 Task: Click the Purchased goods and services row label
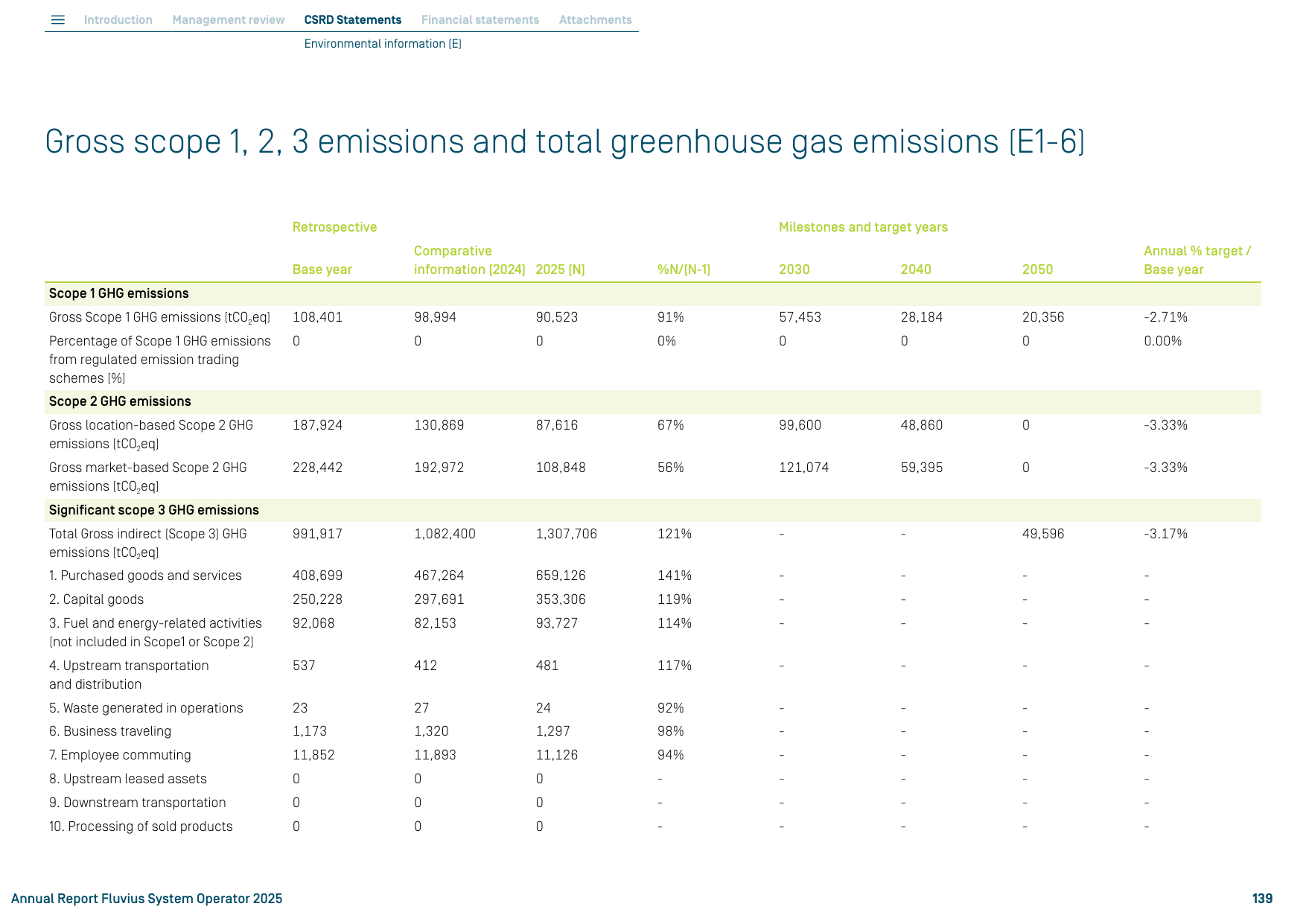[145, 576]
